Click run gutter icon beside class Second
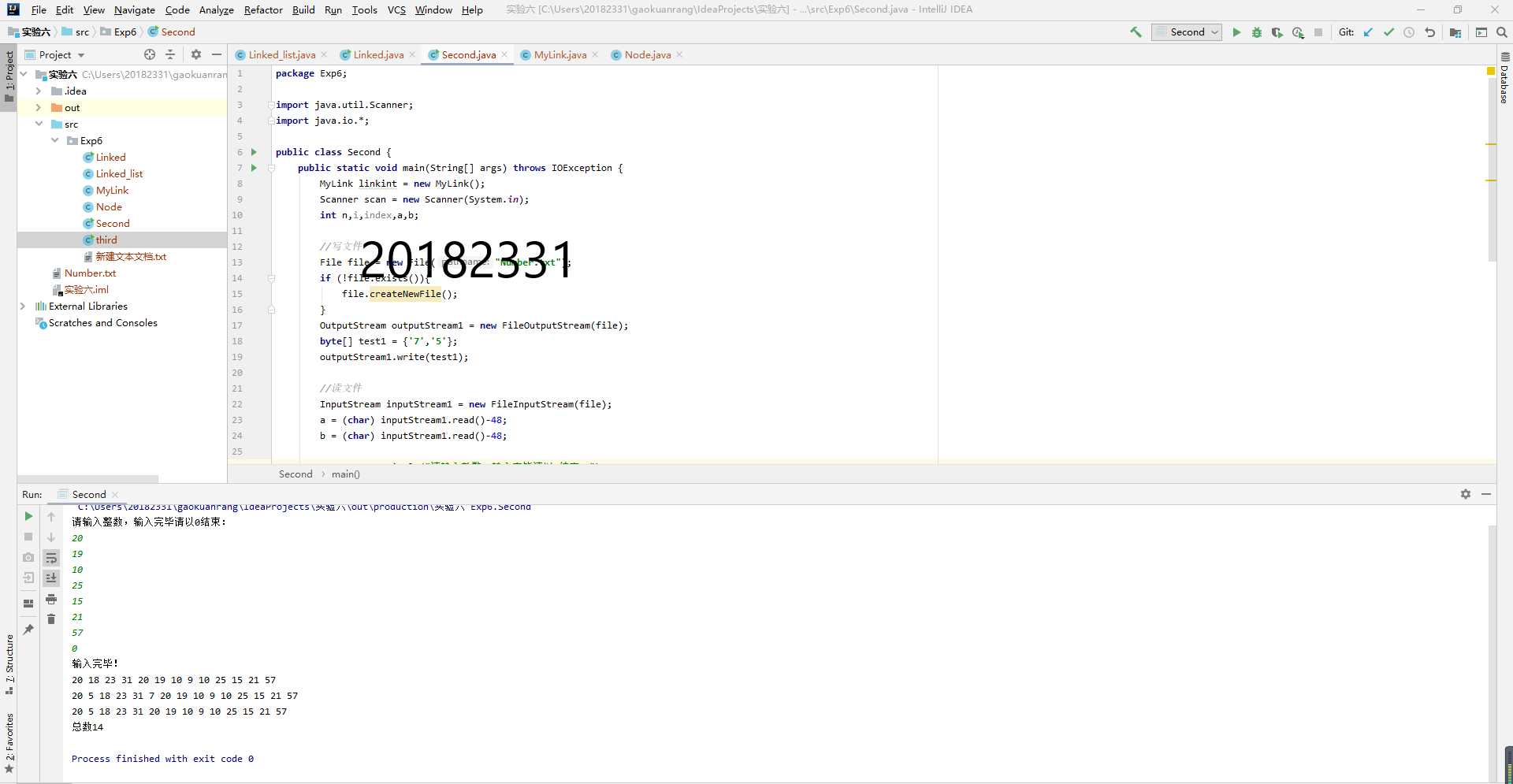The image size is (1513, 784). 254,152
